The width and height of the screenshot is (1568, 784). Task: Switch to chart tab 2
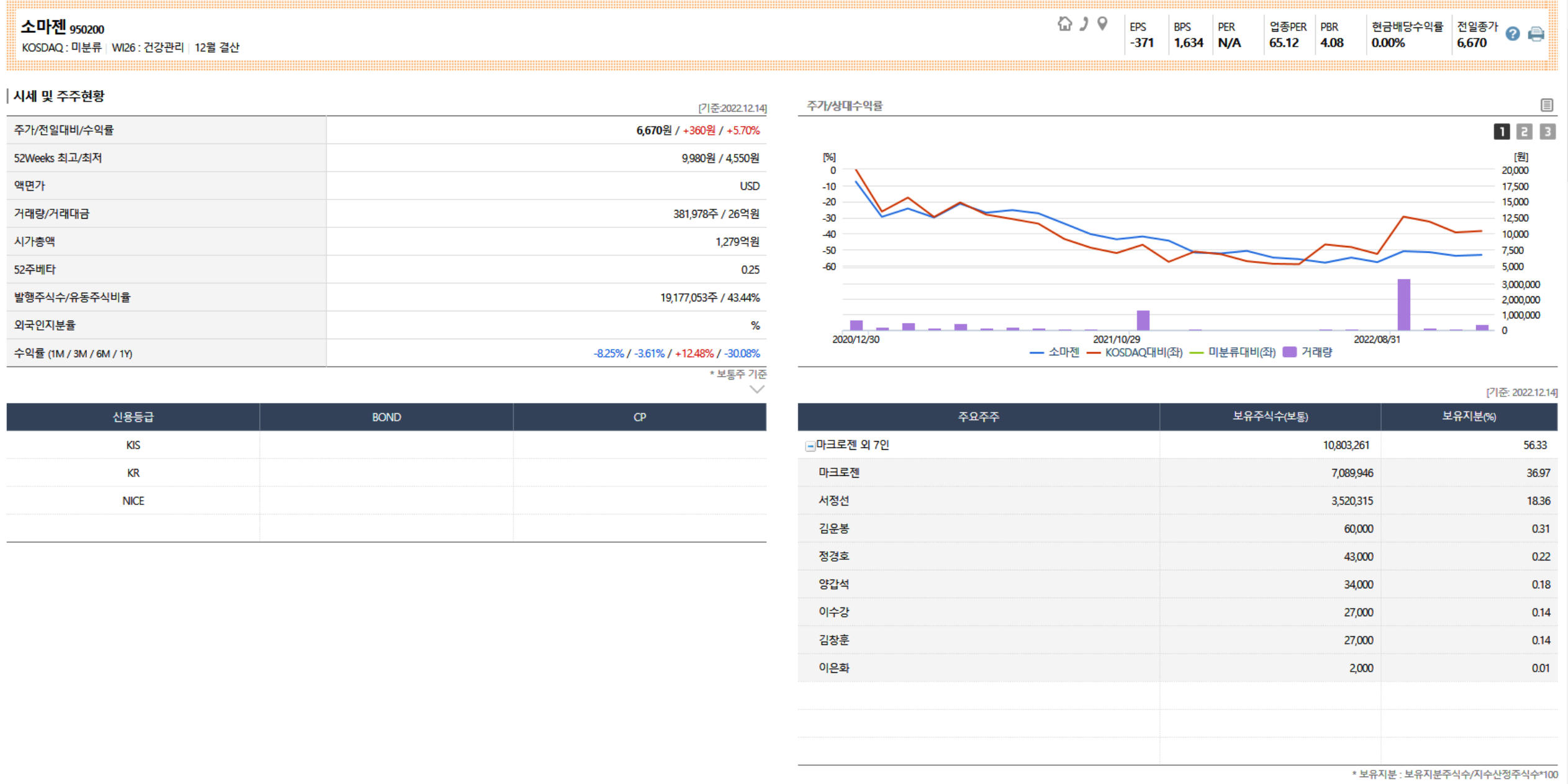click(x=1524, y=132)
